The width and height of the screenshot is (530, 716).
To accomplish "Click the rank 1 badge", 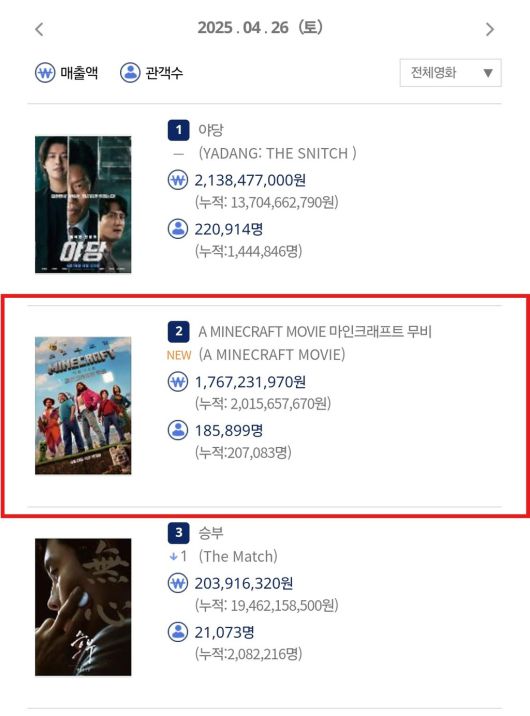I will click(178, 130).
